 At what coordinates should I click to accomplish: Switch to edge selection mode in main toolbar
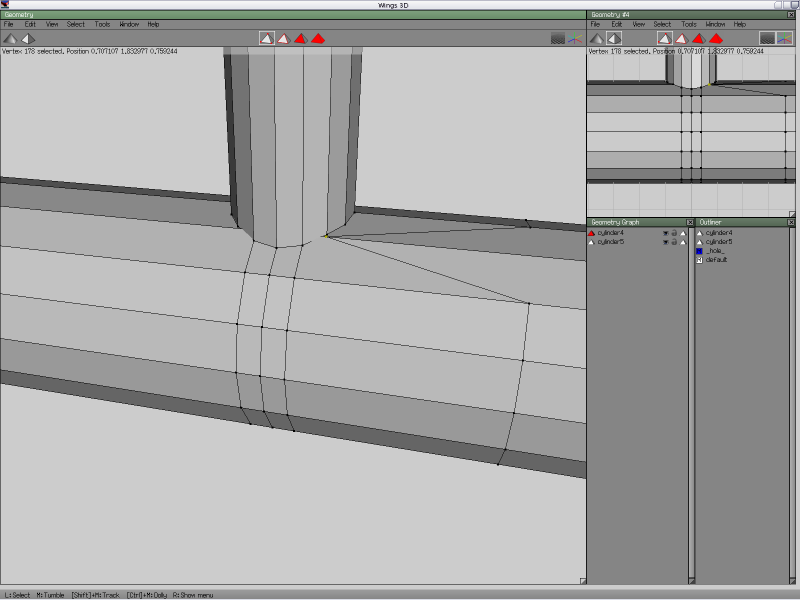point(284,38)
